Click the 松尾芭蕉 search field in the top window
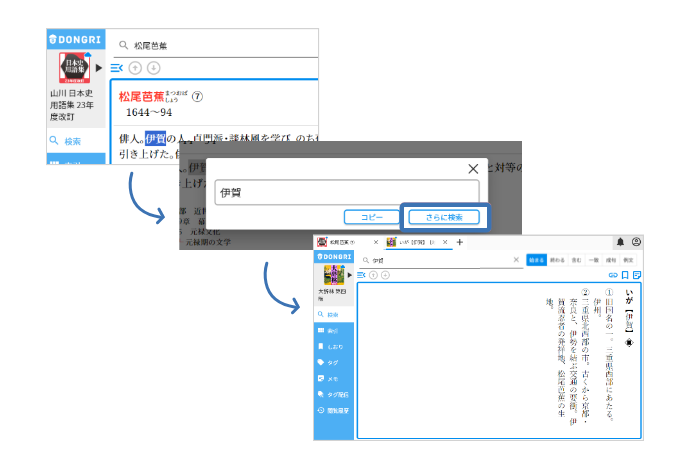685x468 pixels. point(216,45)
